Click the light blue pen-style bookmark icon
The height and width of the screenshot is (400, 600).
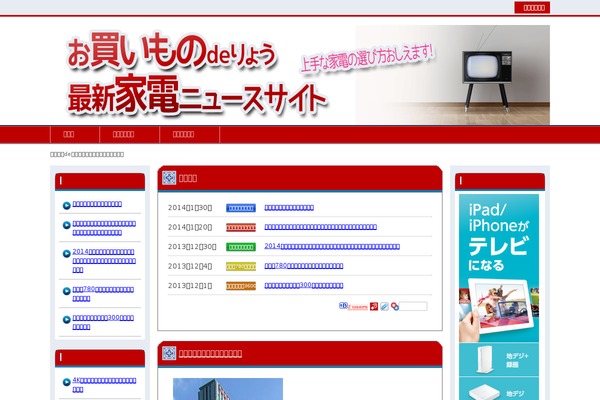pos(384,306)
